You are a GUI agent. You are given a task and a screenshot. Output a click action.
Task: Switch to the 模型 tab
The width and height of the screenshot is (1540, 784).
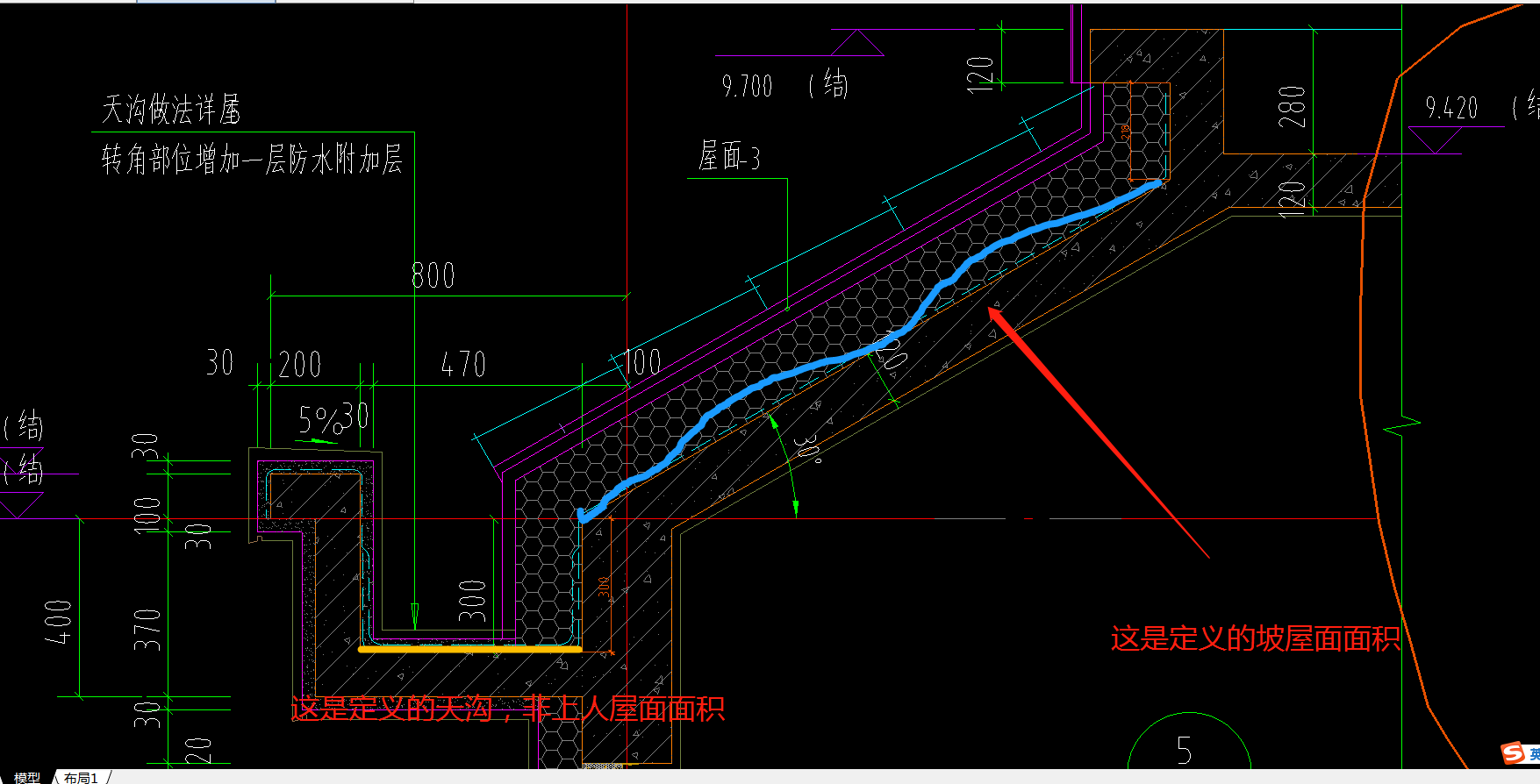coord(27,777)
